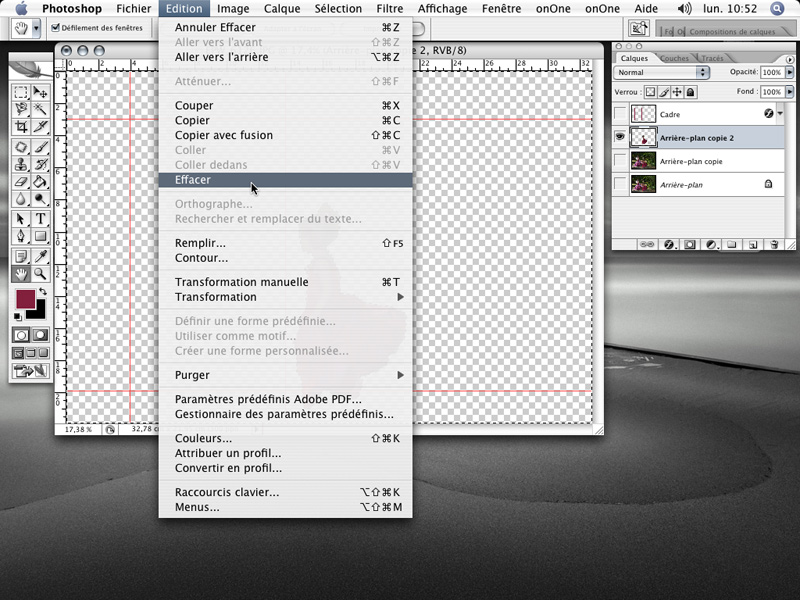Open Compositions de calques palette tab
Image resolution: width=800 pixels, height=600 pixels.
click(x=732, y=32)
